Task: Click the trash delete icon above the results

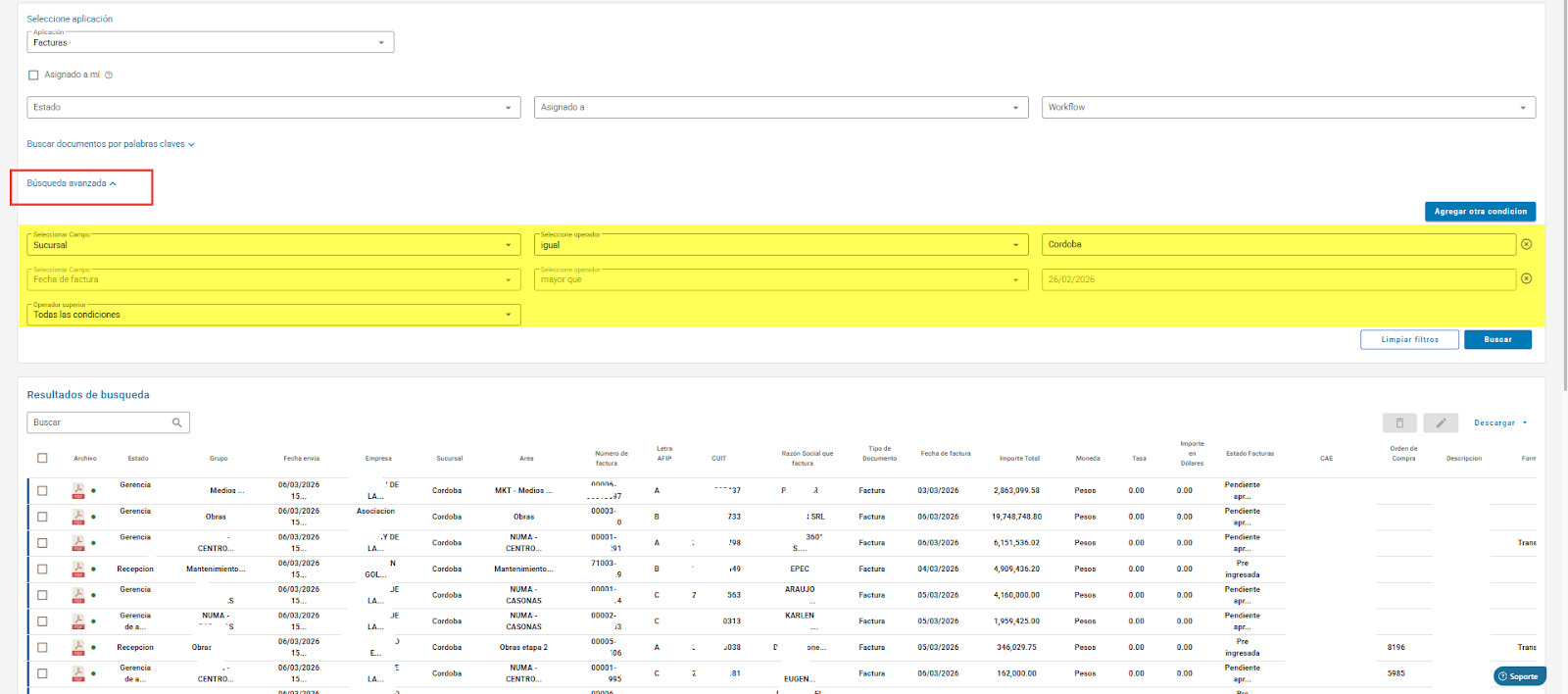Action: tap(1399, 422)
